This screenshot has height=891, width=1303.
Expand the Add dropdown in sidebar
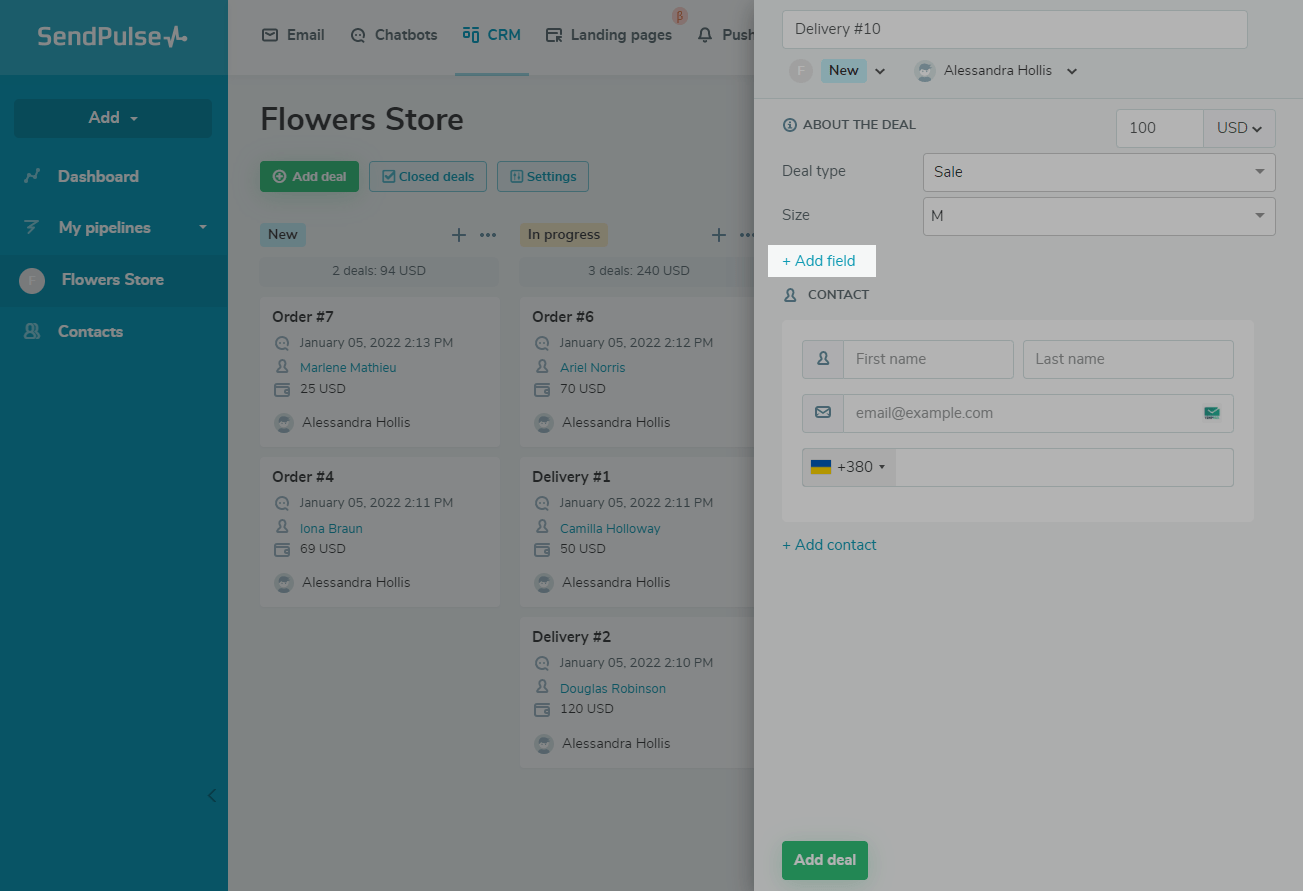113,118
